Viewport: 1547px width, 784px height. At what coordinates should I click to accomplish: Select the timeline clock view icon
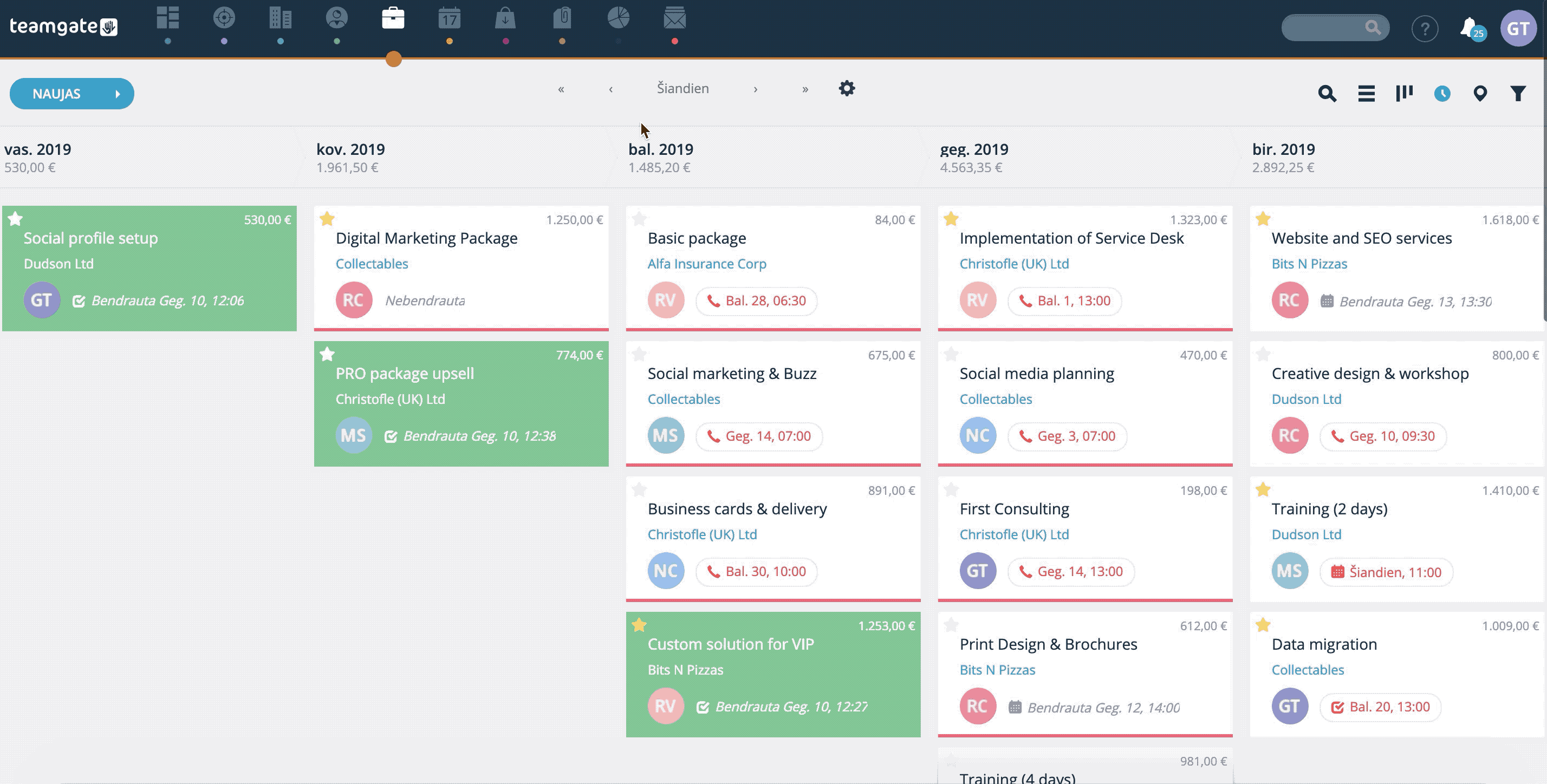[x=1442, y=94]
